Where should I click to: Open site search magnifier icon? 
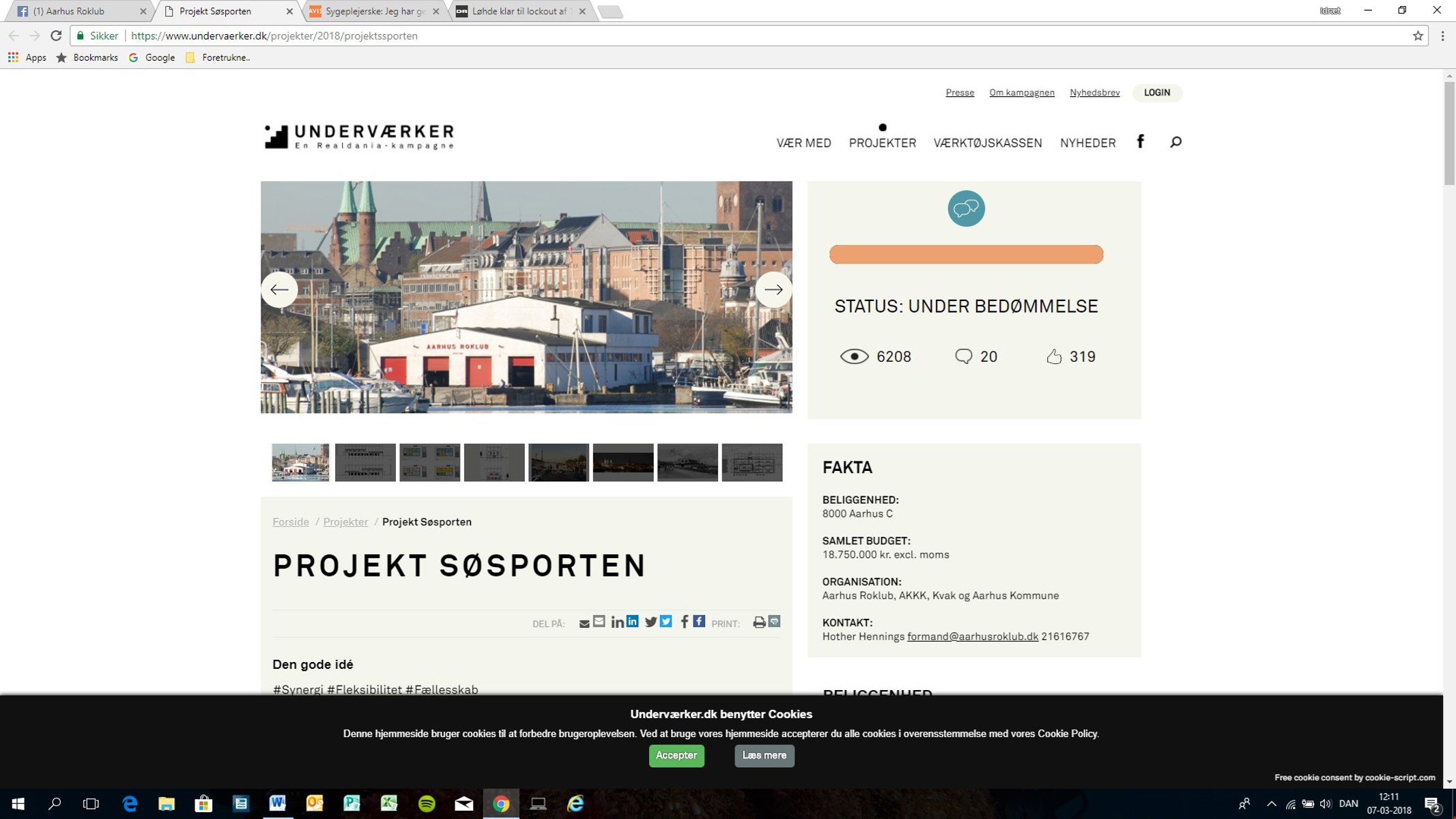tap(1175, 142)
